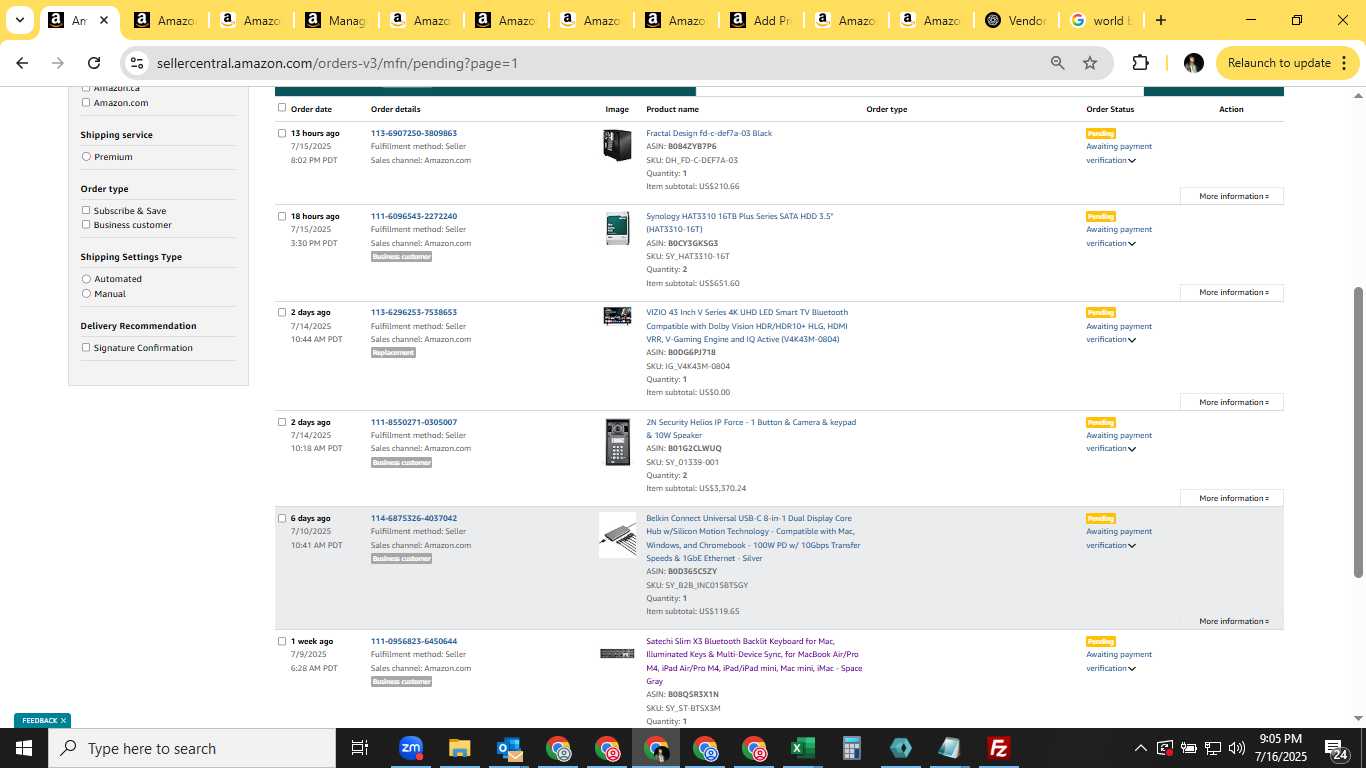Open site information icon in address bar
The width and height of the screenshot is (1366, 768).
pyautogui.click(x=137, y=63)
